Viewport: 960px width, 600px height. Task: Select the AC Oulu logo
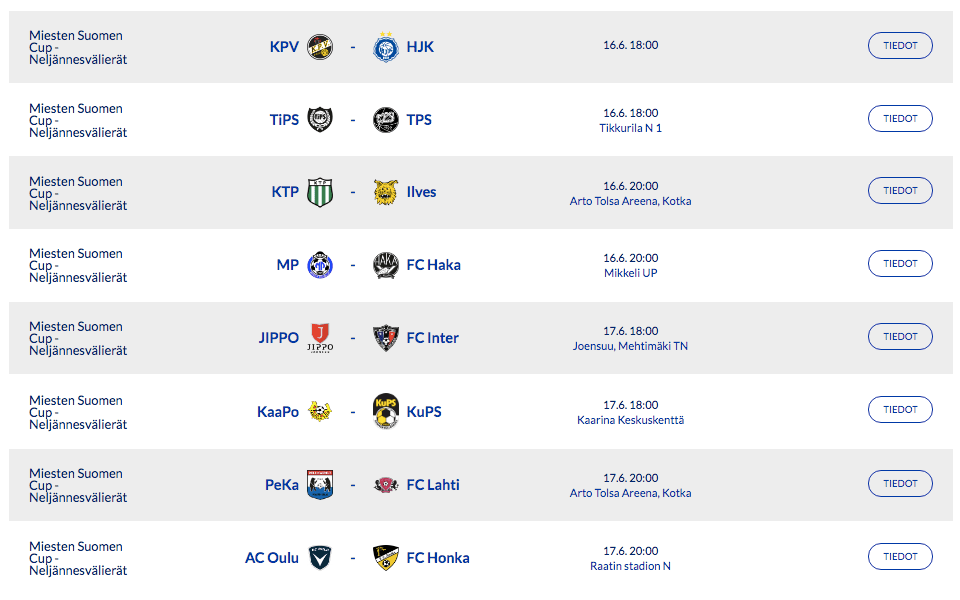320,558
